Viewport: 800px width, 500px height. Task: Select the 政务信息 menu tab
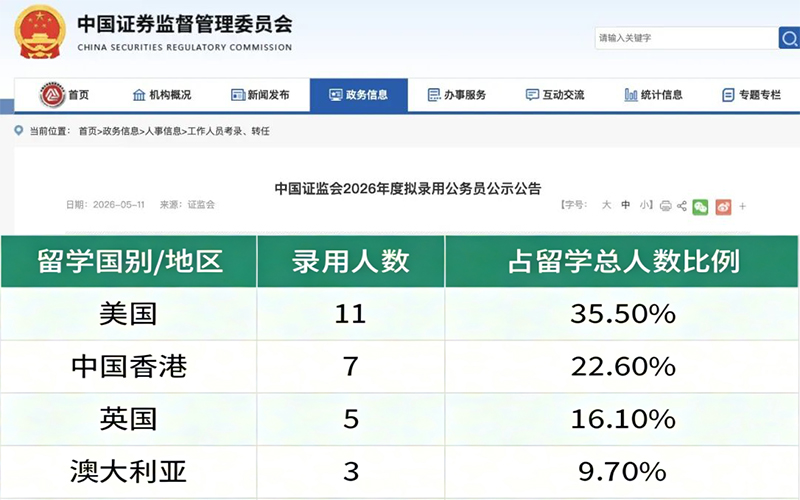[x=359, y=95]
